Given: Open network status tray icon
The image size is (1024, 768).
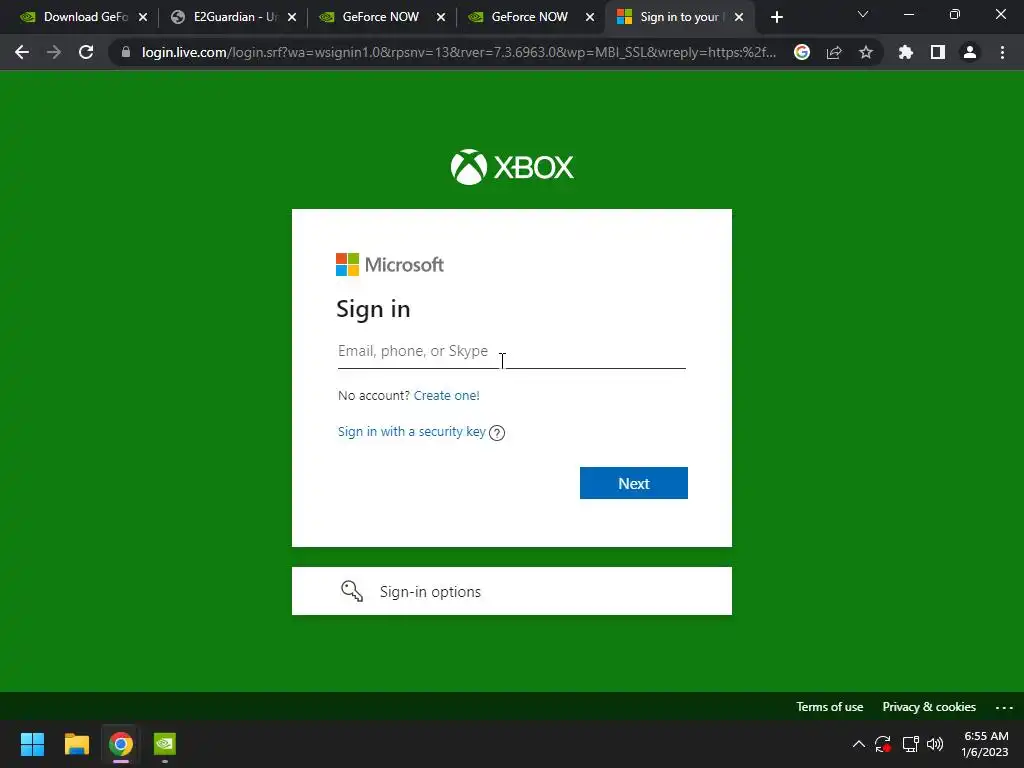Looking at the screenshot, I should coord(910,744).
